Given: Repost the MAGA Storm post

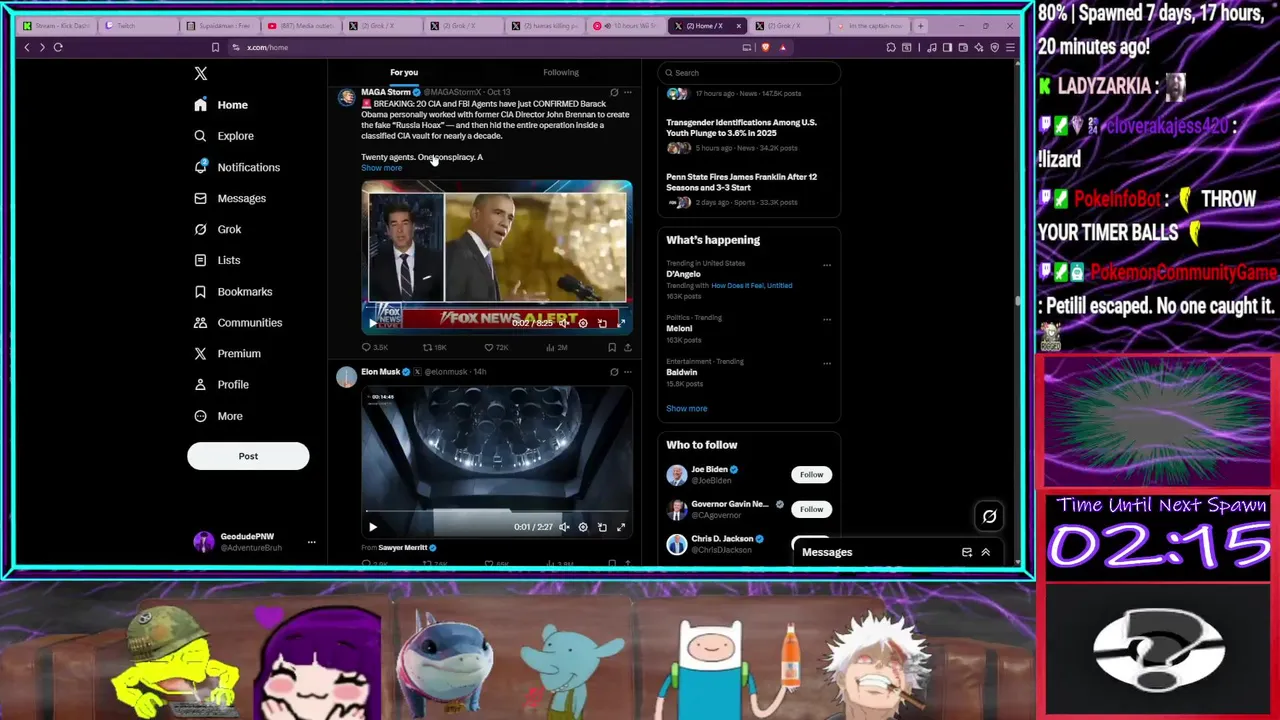Looking at the screenshot, I should pos(434,347).
